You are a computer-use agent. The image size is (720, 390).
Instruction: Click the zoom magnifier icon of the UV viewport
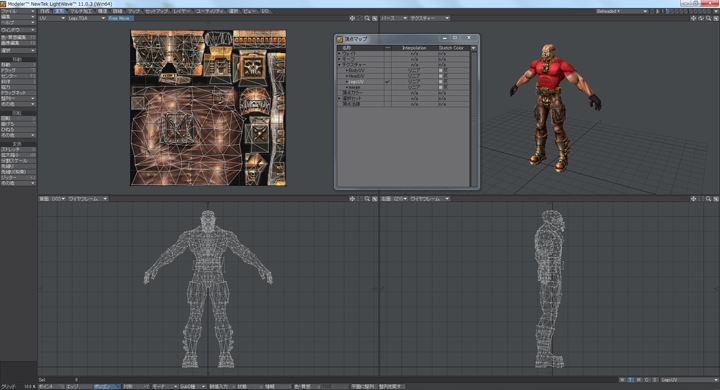point(367,18)
